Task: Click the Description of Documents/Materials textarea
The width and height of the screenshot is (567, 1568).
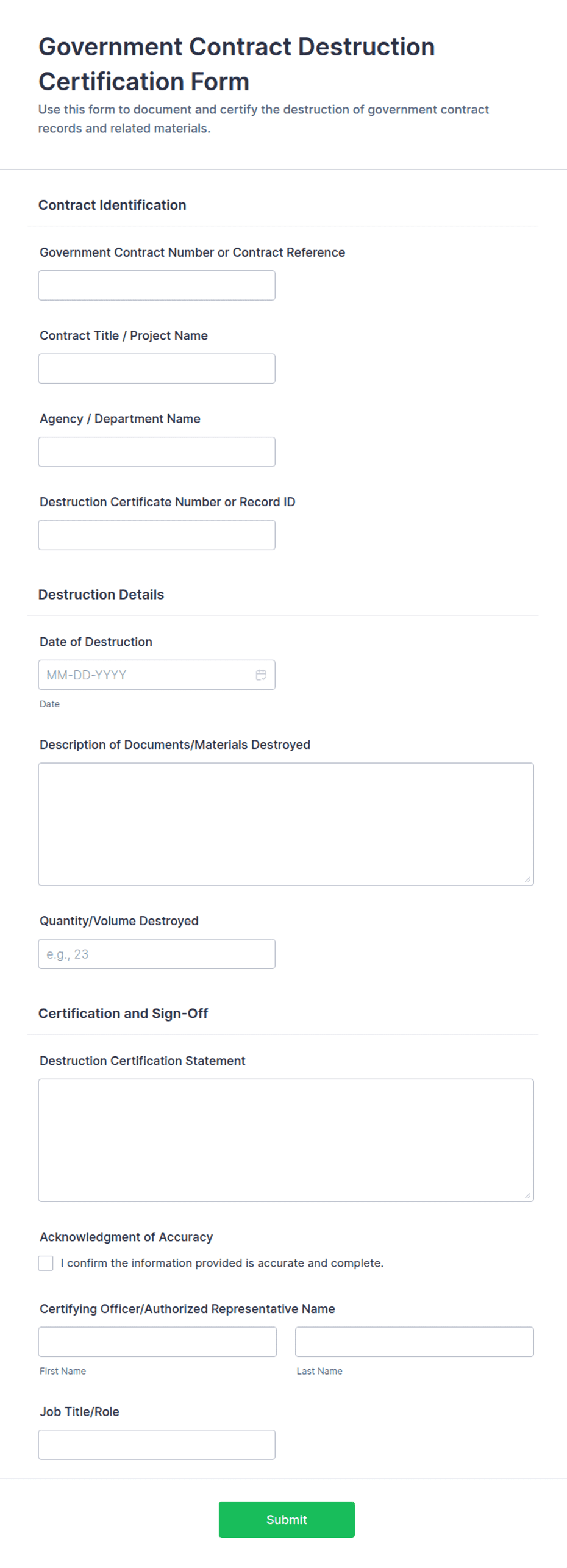Action: click(286, 824)
